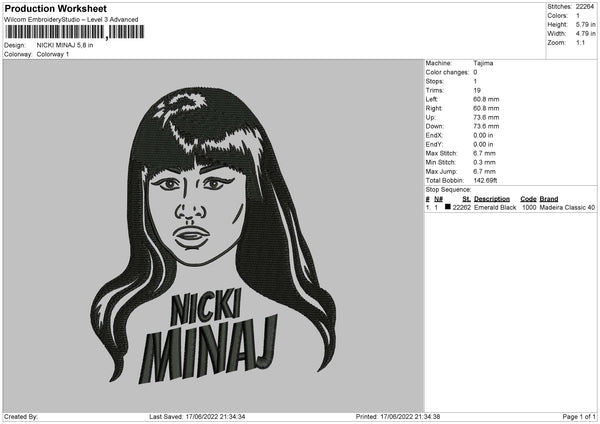Click the Down value 73.6 mm
Screen dimensions: 600x424
[x=486, y=126]
